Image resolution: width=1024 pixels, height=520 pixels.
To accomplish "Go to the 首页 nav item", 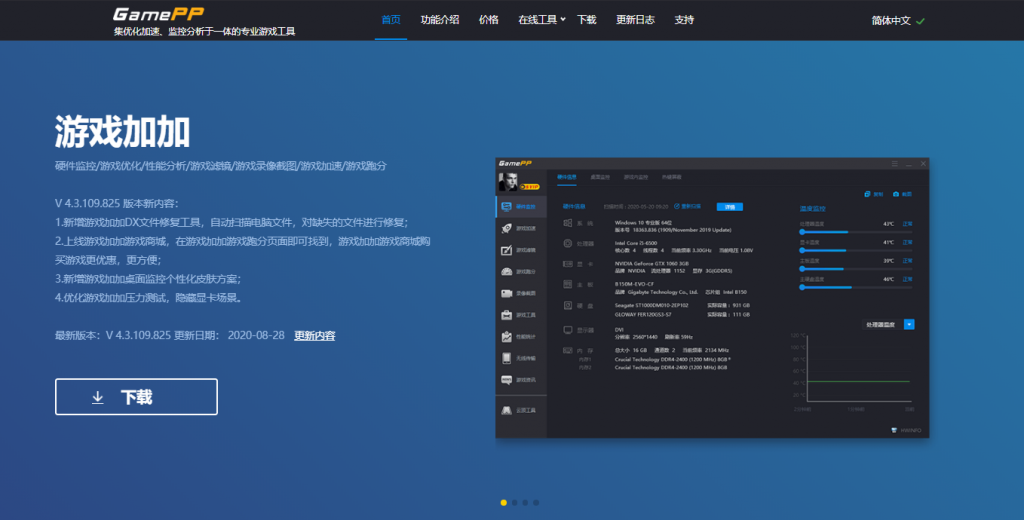I will coord(391,20).
